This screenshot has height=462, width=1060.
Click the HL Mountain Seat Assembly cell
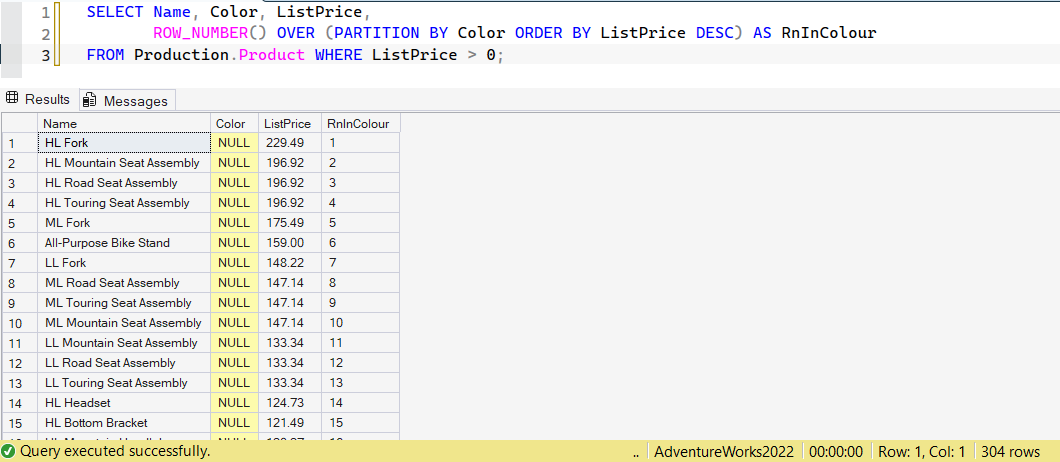coord(124,163)
